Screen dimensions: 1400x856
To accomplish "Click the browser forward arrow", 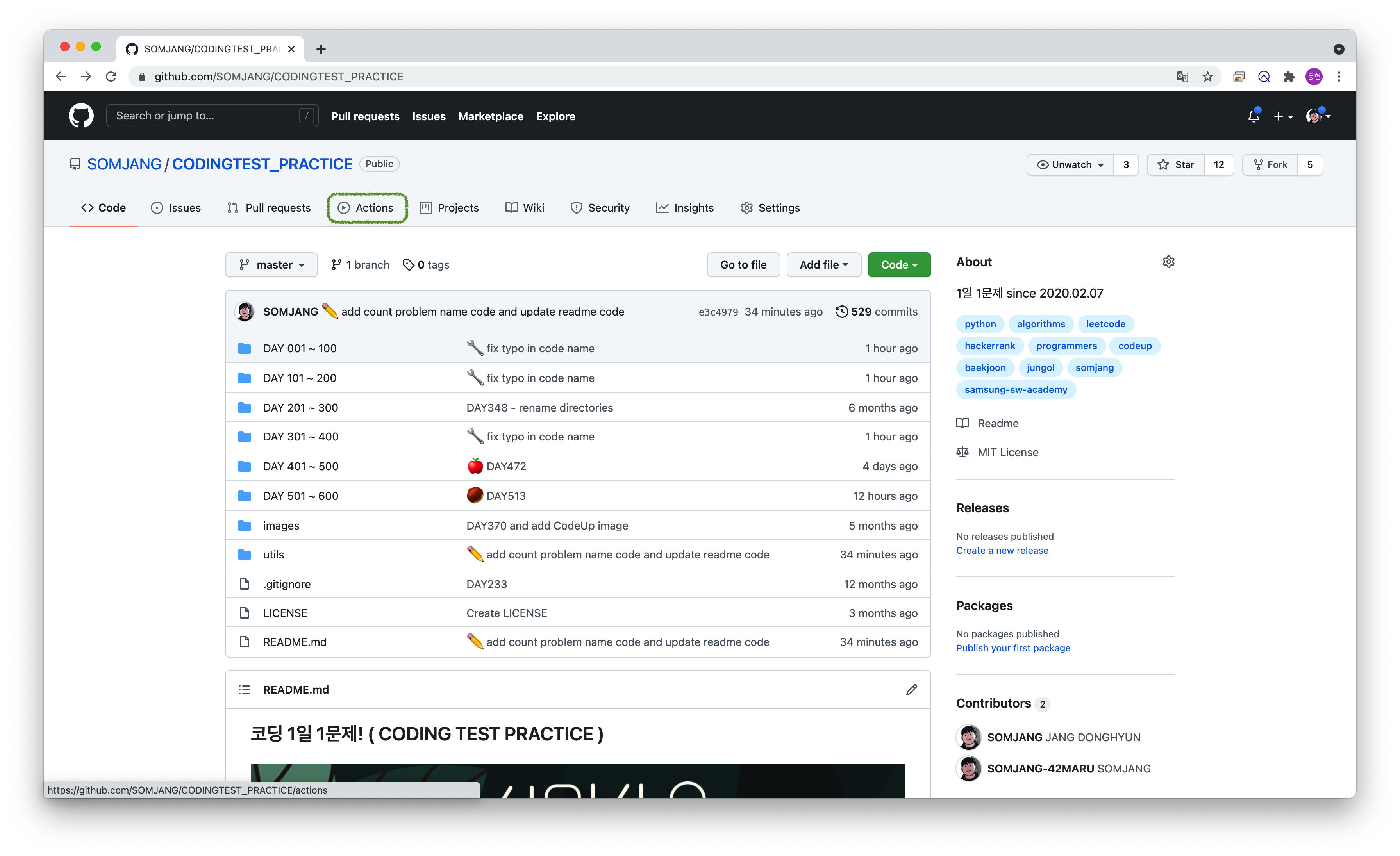I will point(86,77).
